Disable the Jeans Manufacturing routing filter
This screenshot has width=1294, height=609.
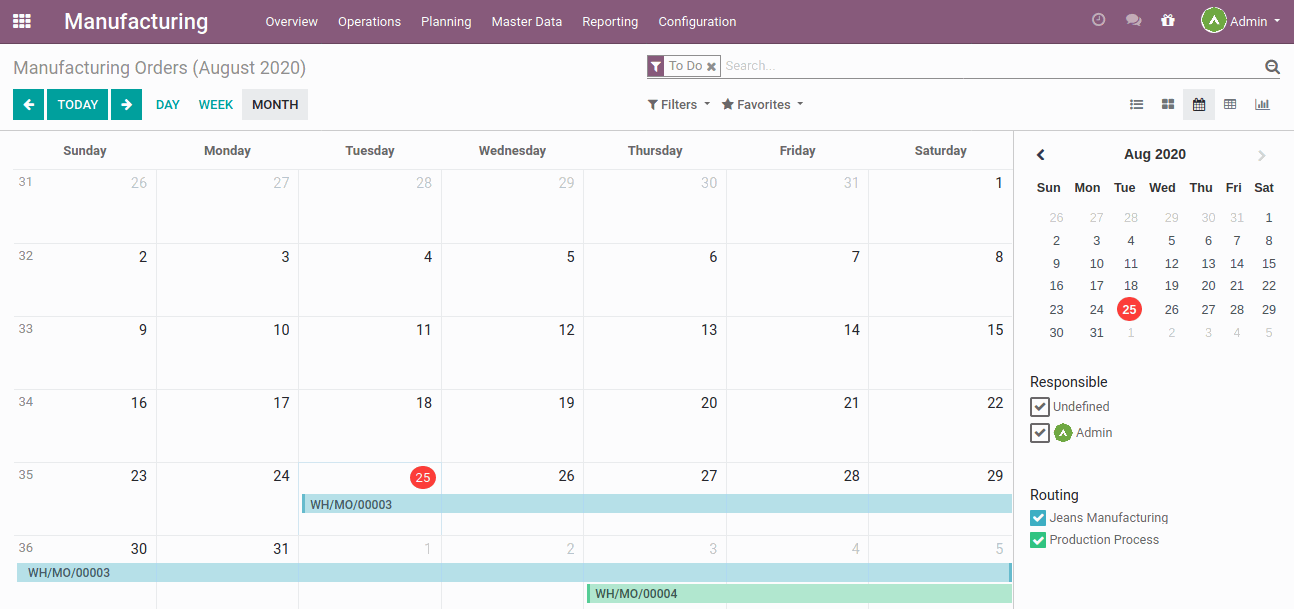click(1037, 517)
